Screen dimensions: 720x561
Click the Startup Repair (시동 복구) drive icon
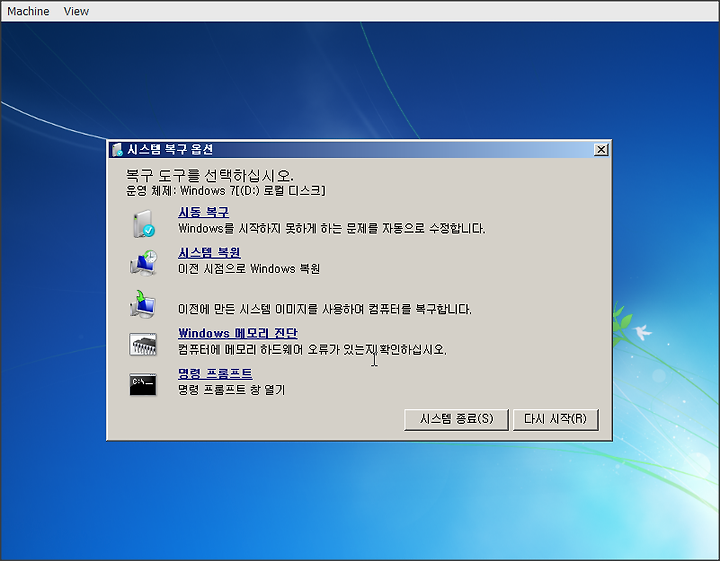point(144,224)
